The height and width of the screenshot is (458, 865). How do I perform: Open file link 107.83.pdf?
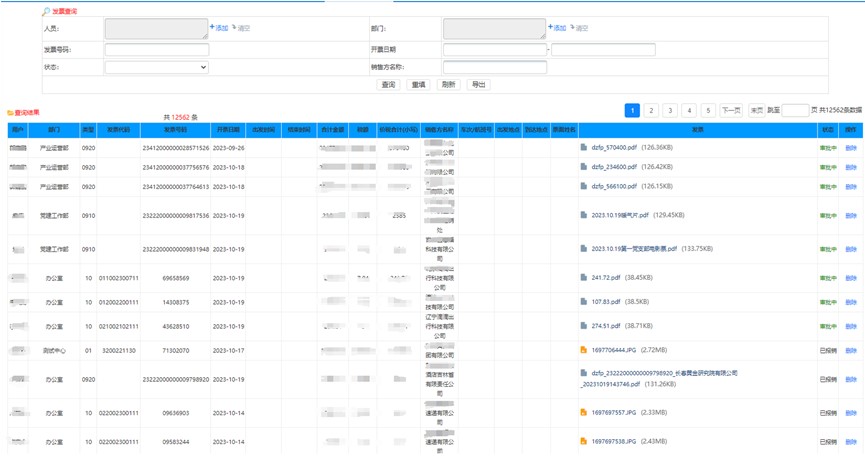606,302
